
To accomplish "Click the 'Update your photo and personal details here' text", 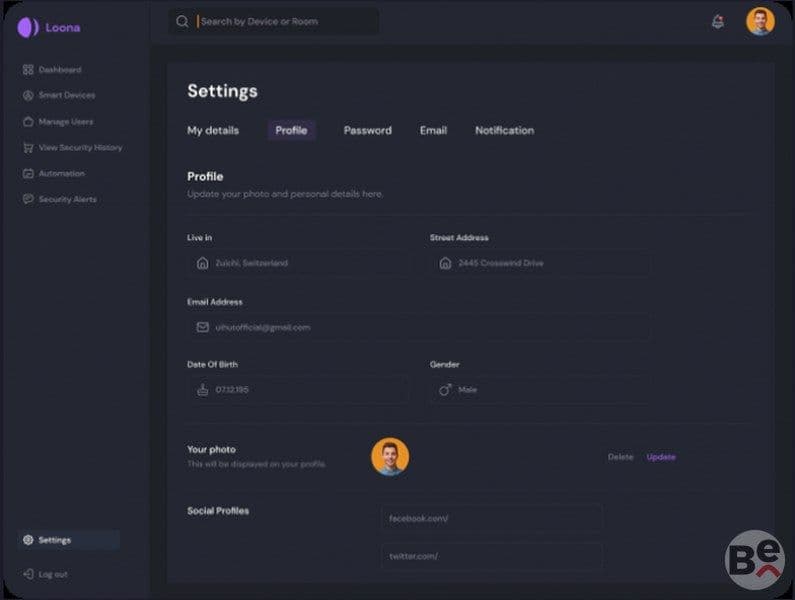I will [285, 194].
